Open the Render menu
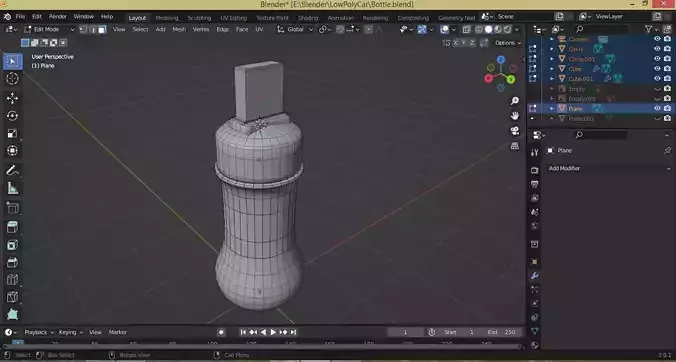The image size is (676, 362). point(58,17)
